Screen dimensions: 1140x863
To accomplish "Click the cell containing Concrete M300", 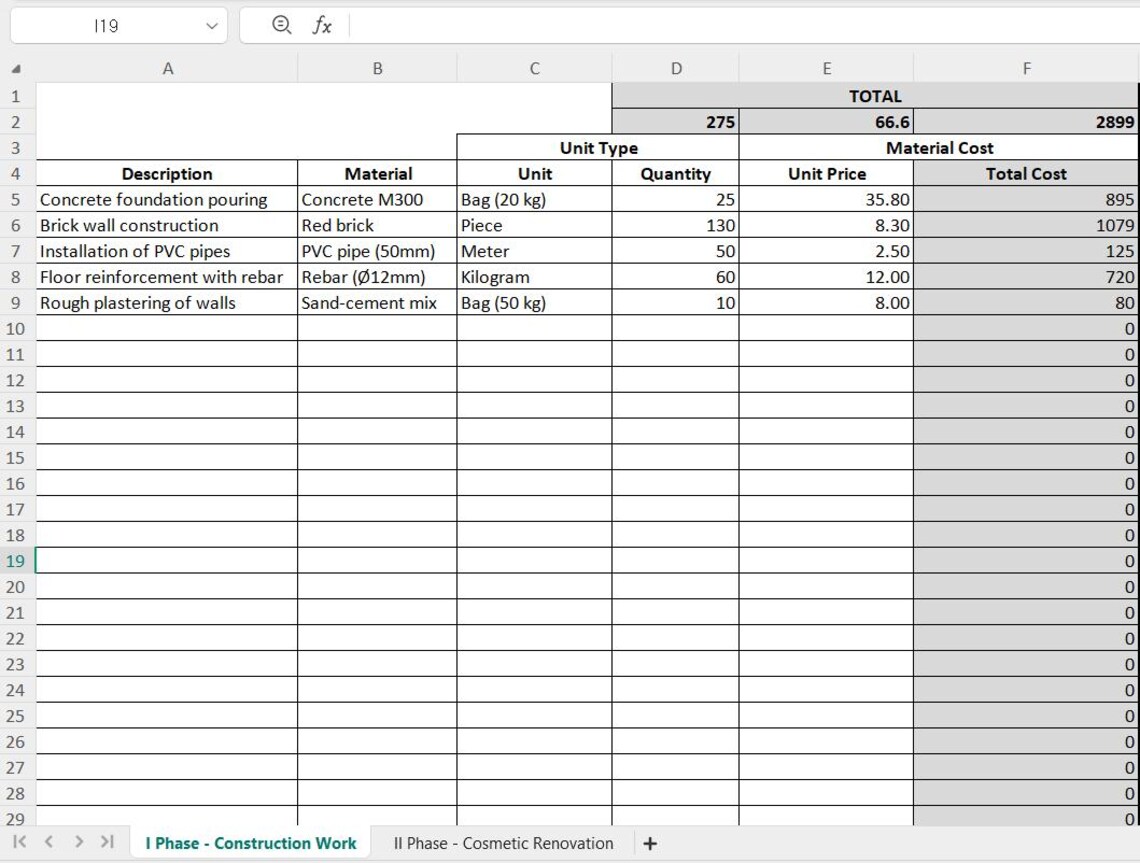I will [x=377, y=199].
